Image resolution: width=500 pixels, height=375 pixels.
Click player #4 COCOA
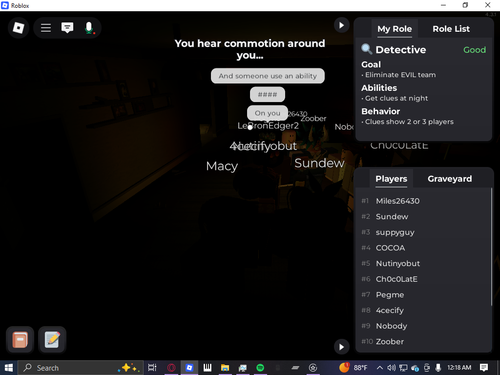click(423, 248)
